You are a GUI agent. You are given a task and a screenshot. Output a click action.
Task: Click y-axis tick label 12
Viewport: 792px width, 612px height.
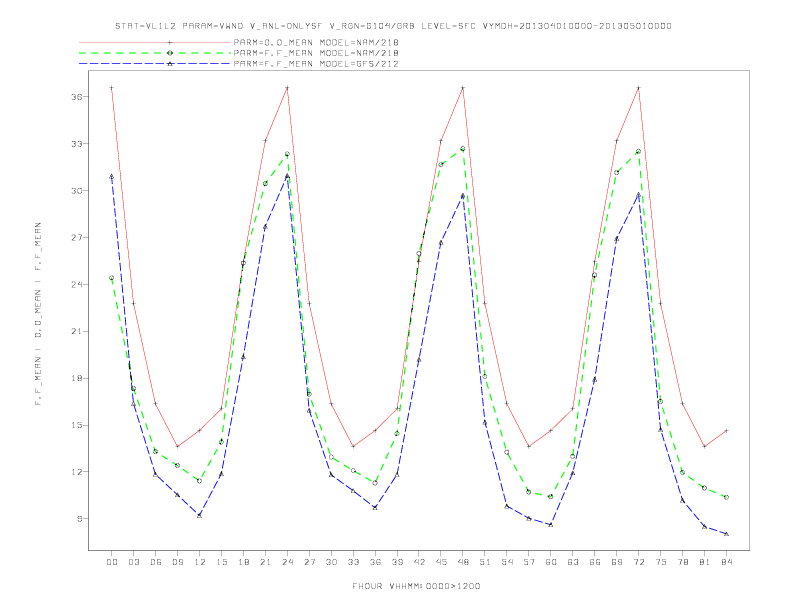pyautogui.click(x=77, y=472)
